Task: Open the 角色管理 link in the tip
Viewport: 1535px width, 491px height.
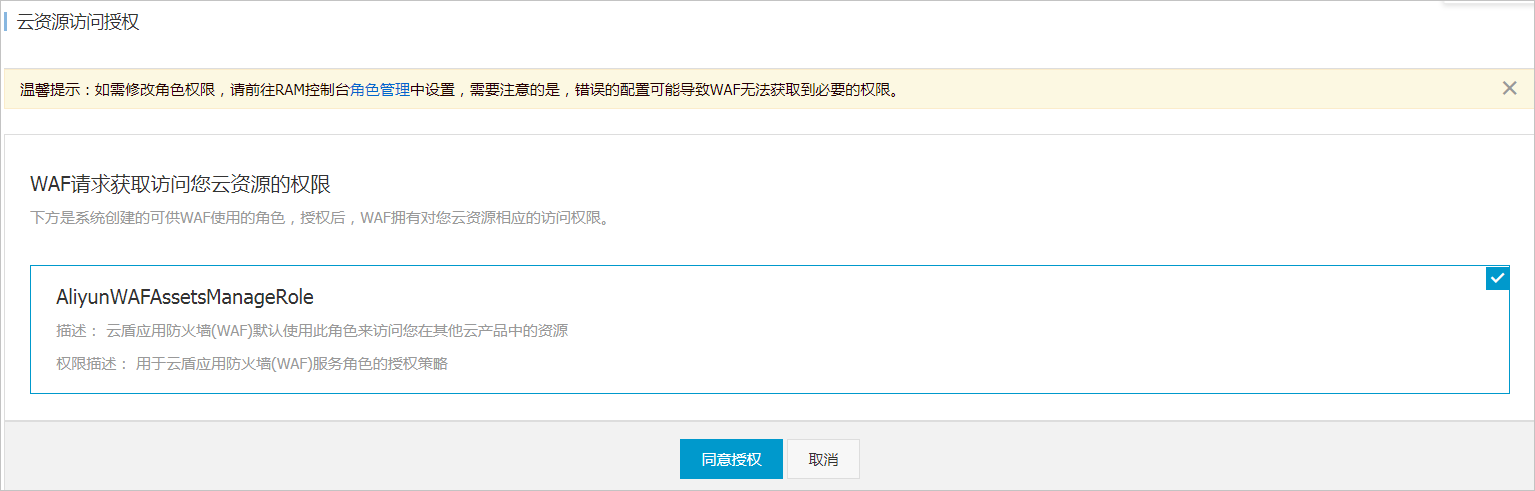Action: pos(380,89)
